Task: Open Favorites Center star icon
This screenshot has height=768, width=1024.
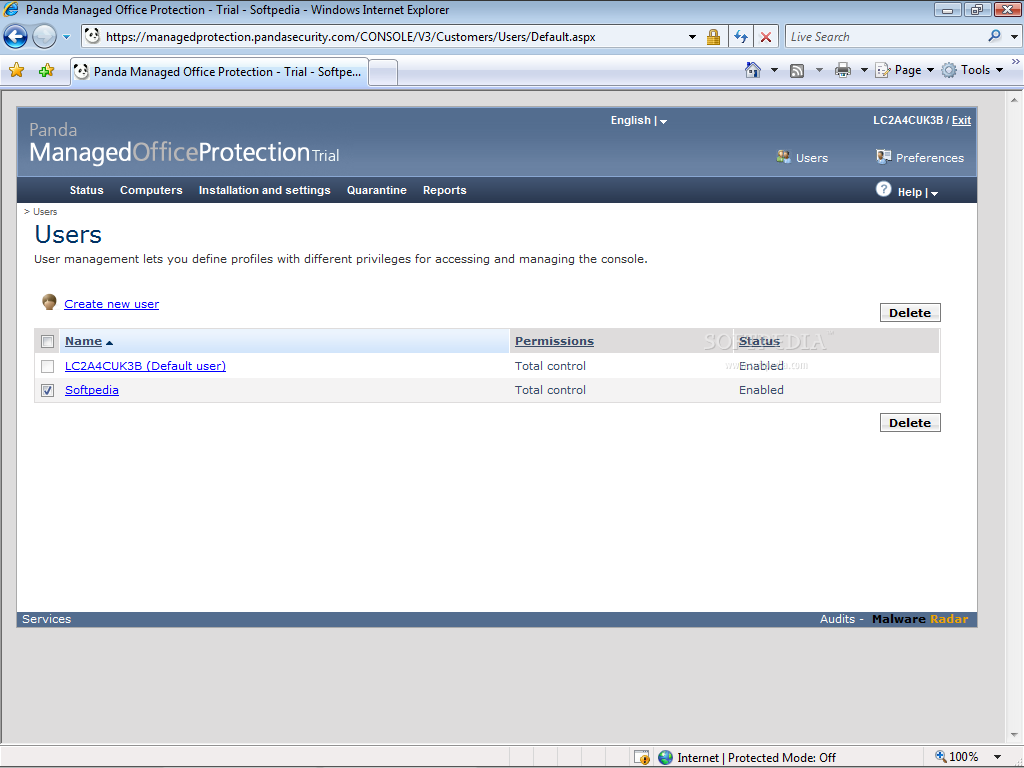Action: point(16,71)
